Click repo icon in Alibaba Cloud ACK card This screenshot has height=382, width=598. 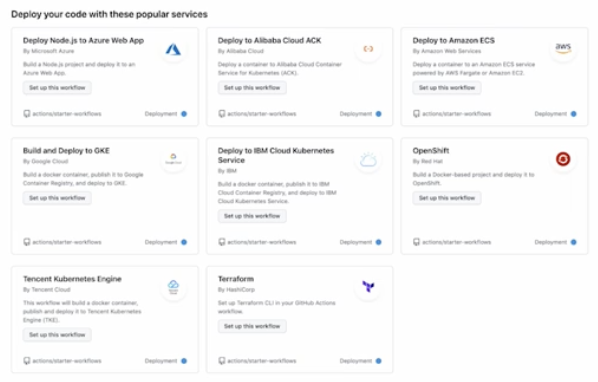[x=222, y=114]
